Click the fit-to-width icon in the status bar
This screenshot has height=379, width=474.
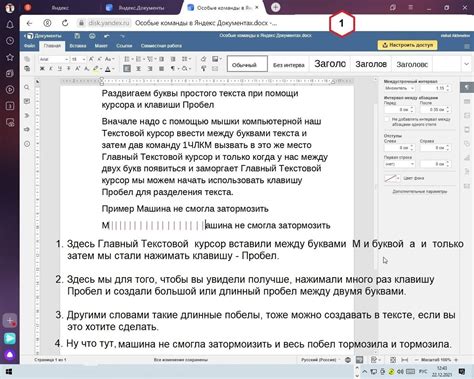(404, 360)
